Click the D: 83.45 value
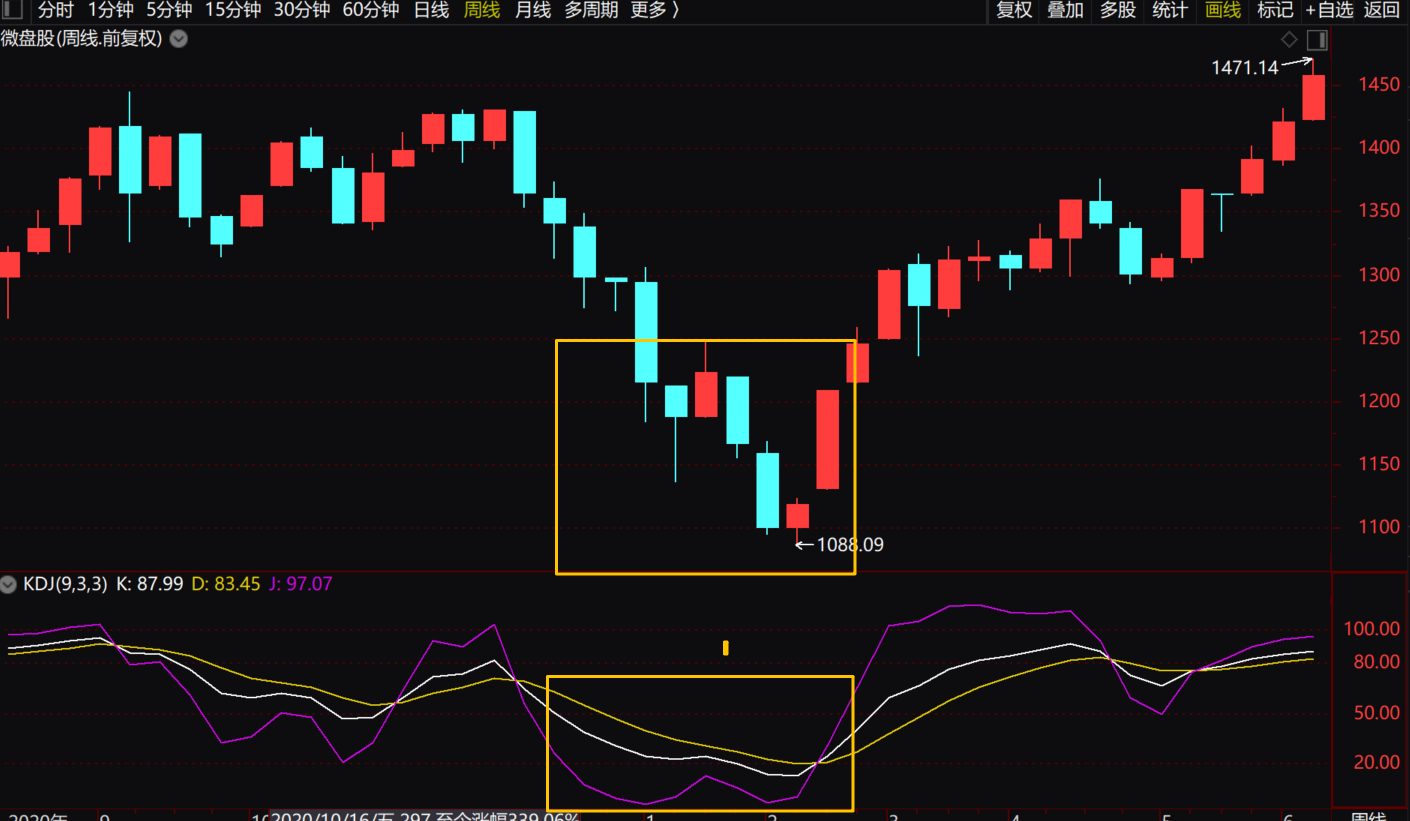1410x821 pixels. (226, 583)
